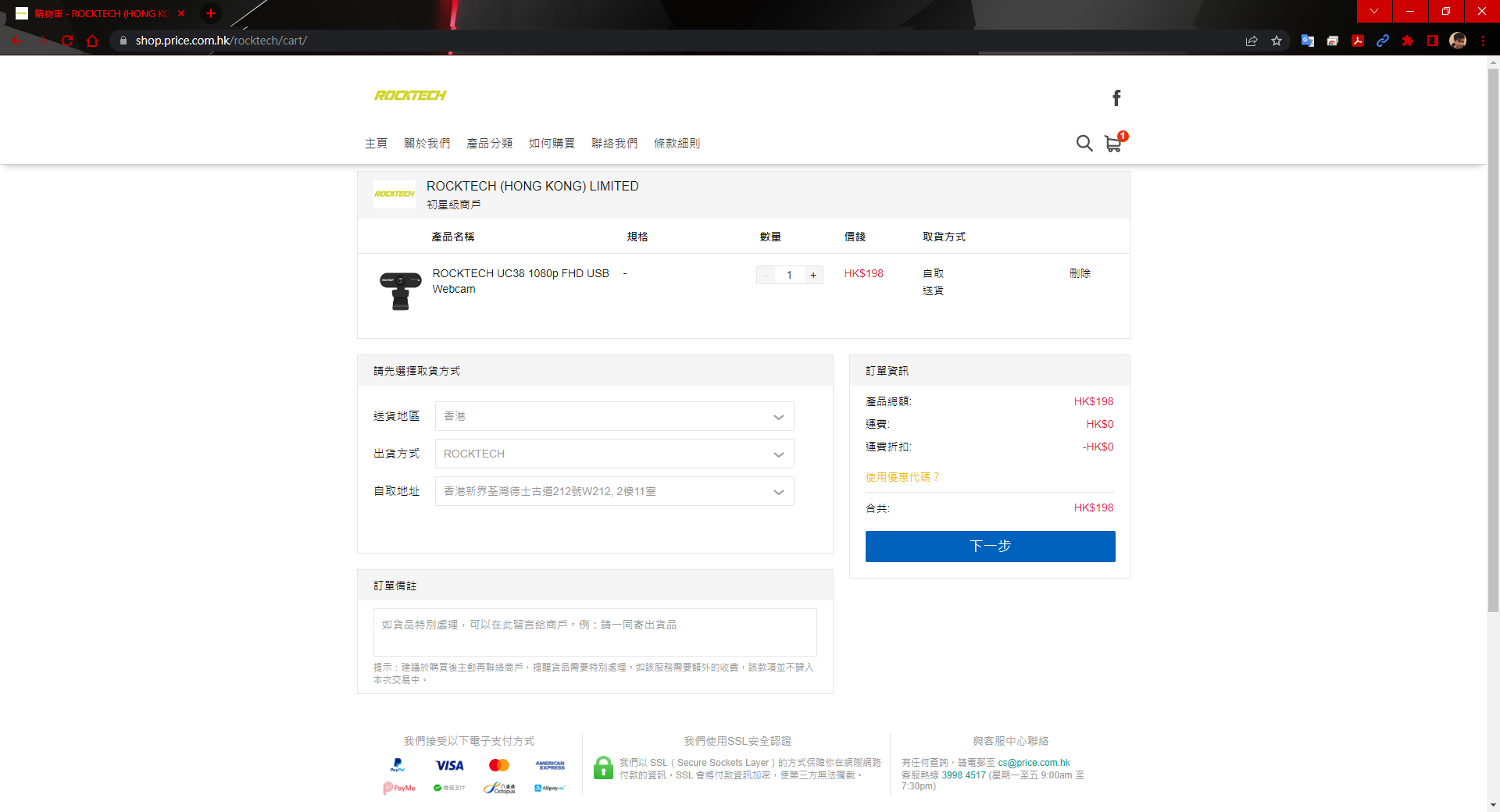Image resolution: width=1500 pixels, height=812 pixels.
Task: Click the ROCKTECH logo in header
Action: (410, 95)
